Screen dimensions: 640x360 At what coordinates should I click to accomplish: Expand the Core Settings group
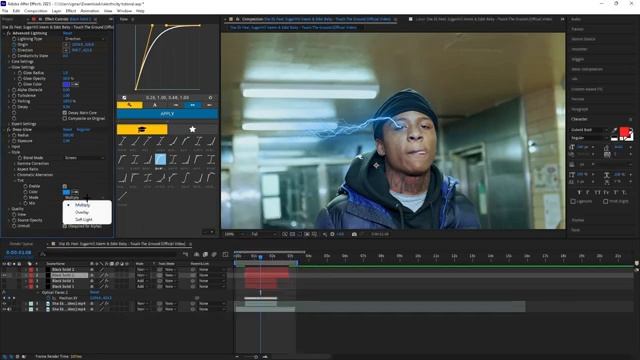coord(10,62)
